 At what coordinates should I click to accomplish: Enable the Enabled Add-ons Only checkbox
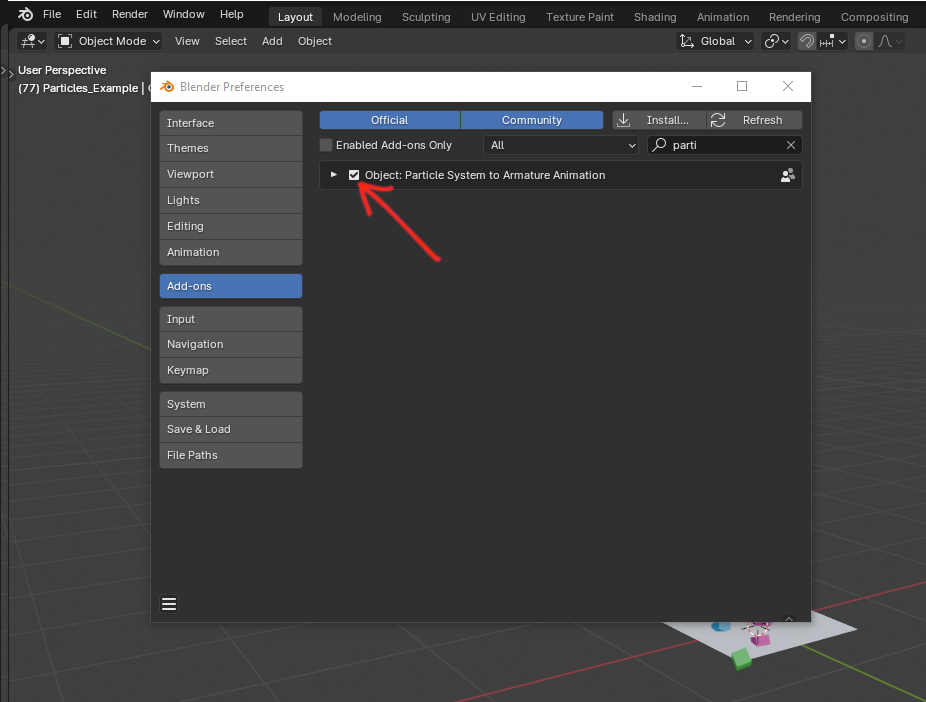pos(326,145)
